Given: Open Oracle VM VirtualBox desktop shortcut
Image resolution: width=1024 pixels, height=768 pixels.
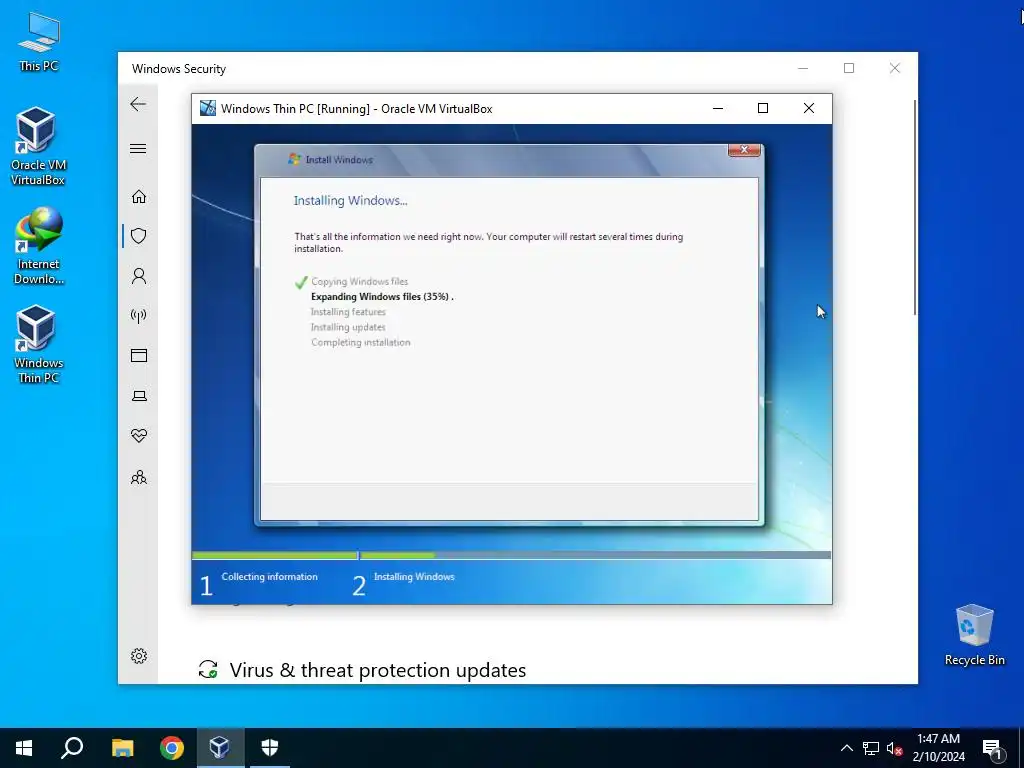Looking at the screenshot, I should point(37,146).
